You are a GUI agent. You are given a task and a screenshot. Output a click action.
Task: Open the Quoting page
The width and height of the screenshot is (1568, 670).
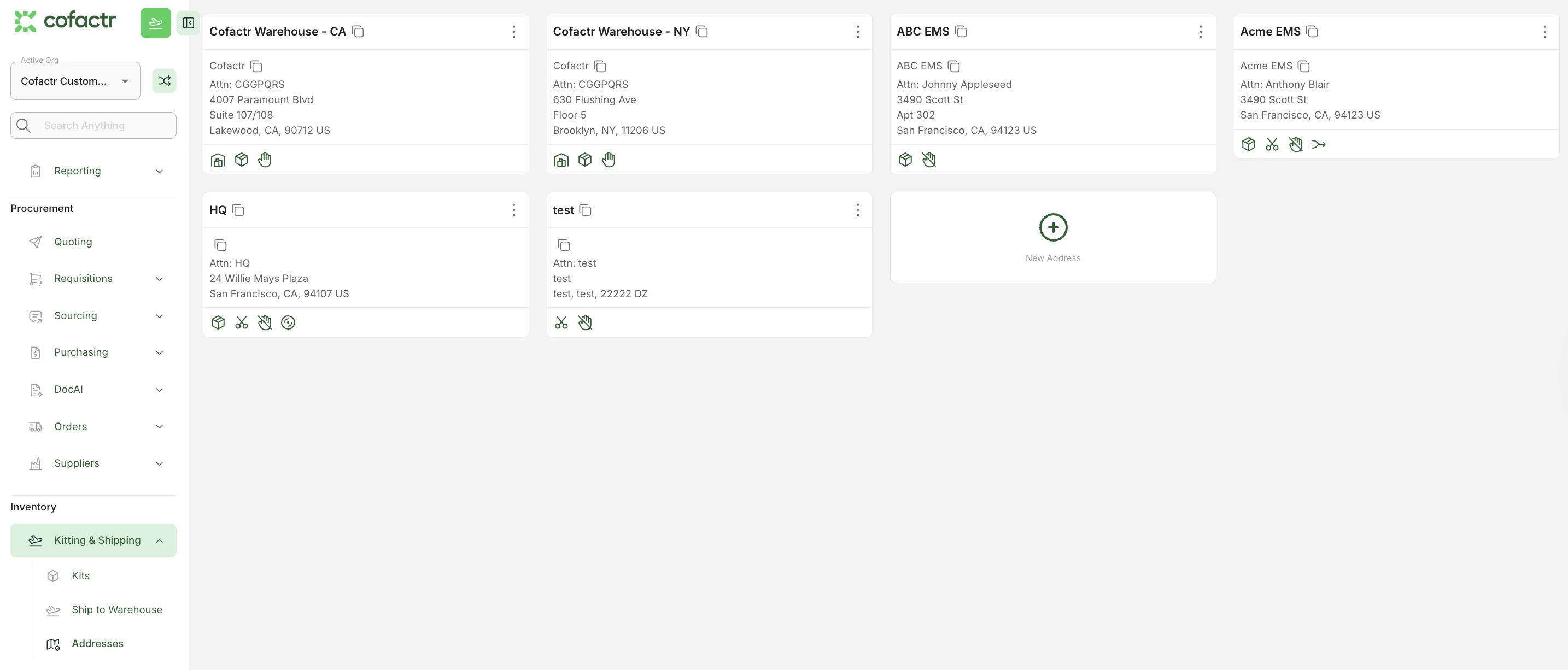click(73, 242)
